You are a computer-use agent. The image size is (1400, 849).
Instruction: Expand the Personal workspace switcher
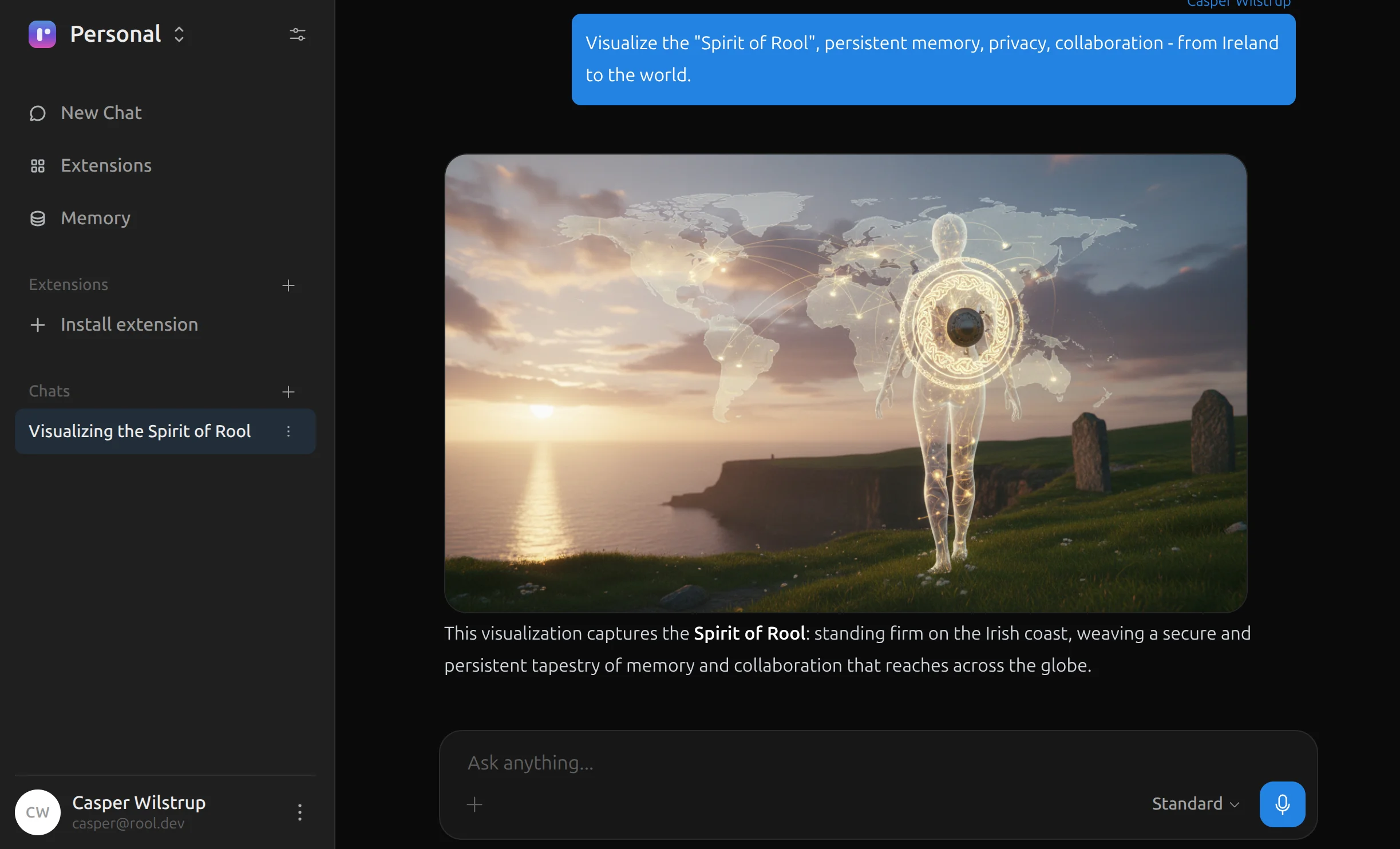click(178, 34)
